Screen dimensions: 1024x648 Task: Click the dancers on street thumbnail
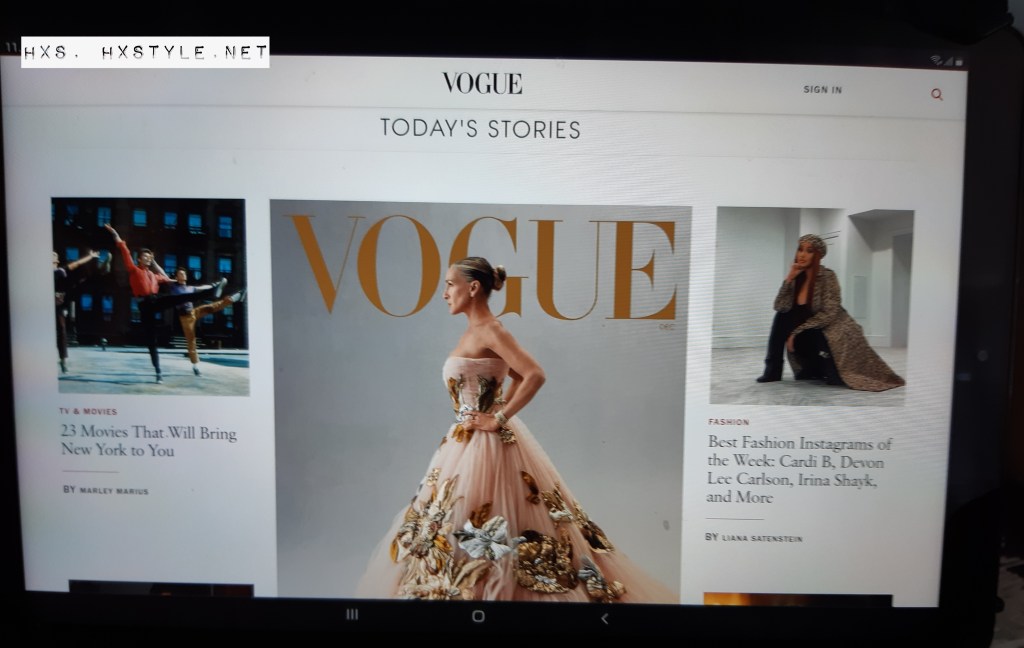(x=150, y=295)
